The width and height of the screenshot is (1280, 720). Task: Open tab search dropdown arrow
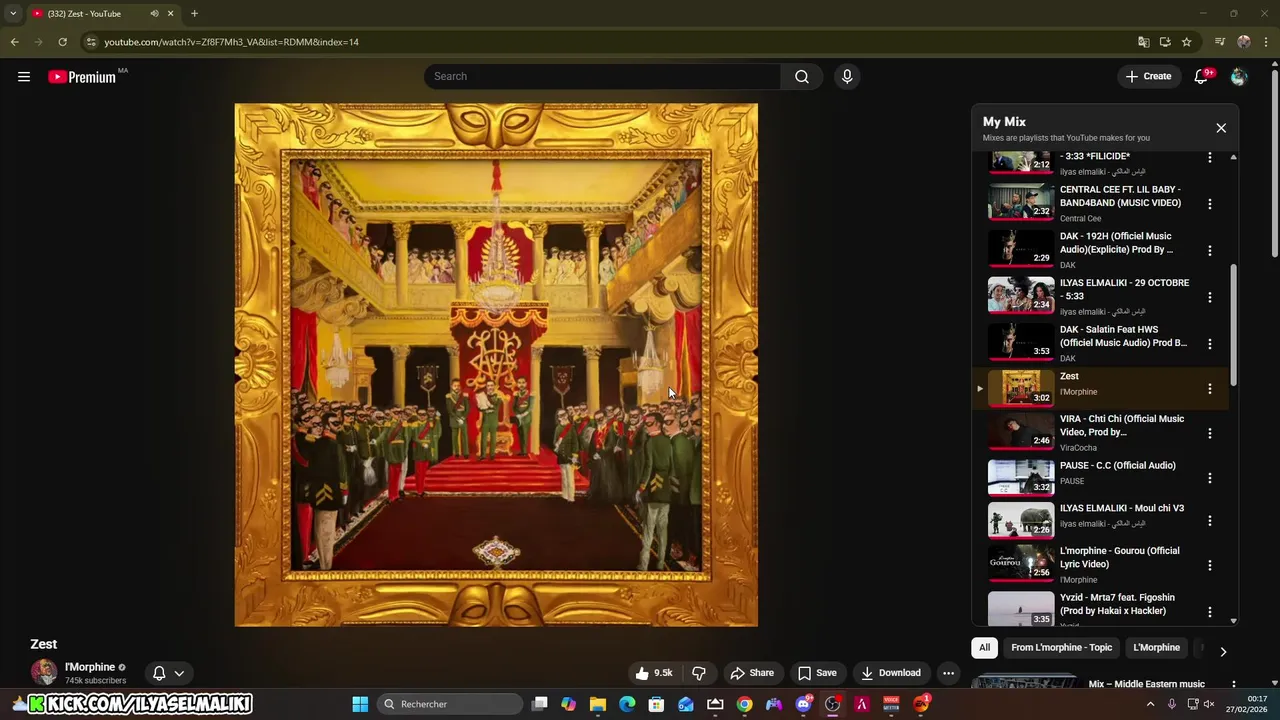click(13, 13)
